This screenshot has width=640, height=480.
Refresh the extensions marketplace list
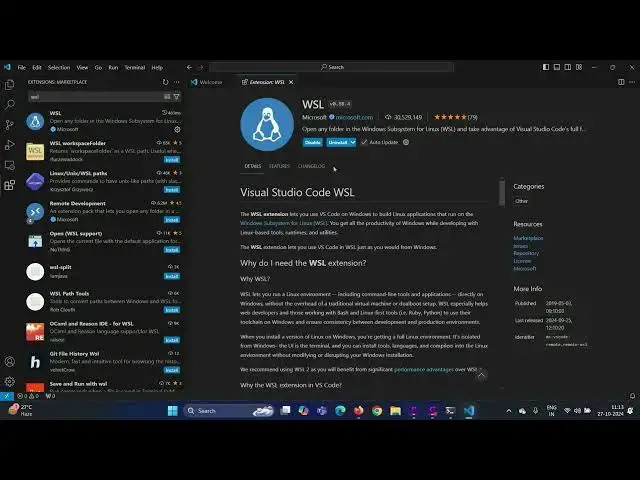coord(165,82)
